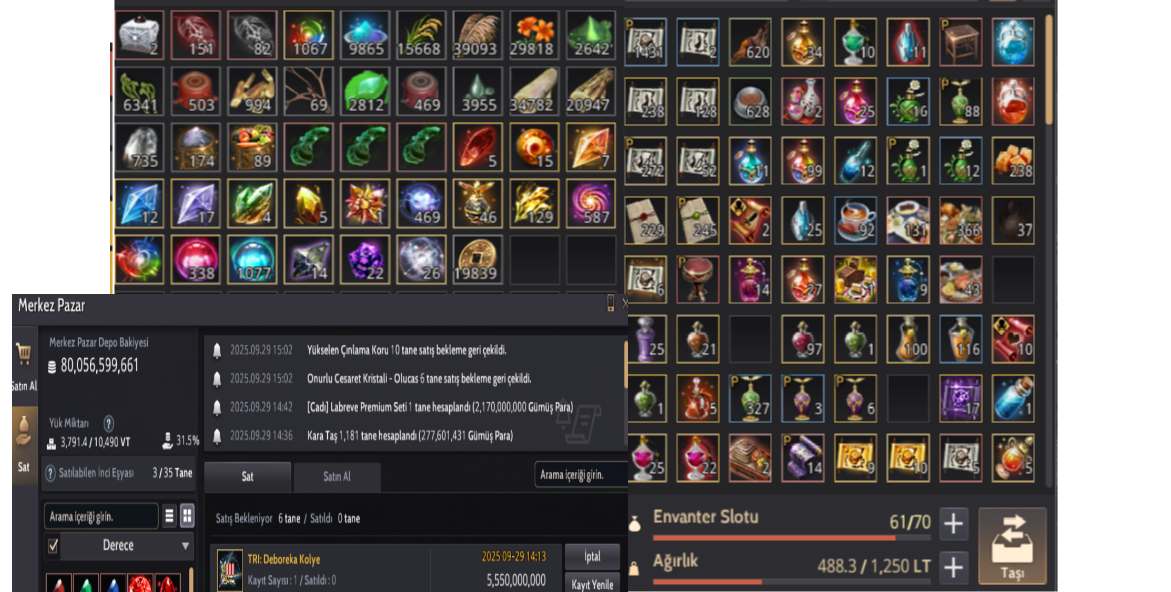Viewport: 1171px width, 592px height.
Task: Toggle the checkbox beside Derece
Action: tap(52, 546)
